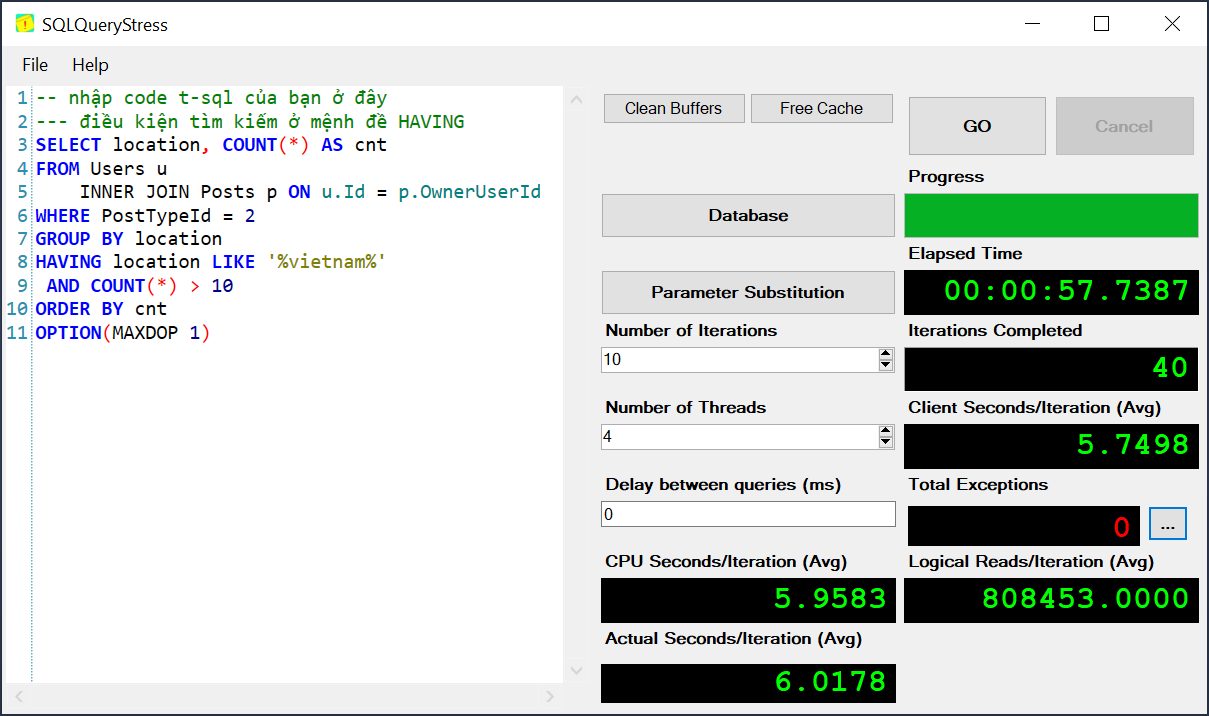
Task: Decrement Number of Threads with the down spinner
Action: click(887, 442)
